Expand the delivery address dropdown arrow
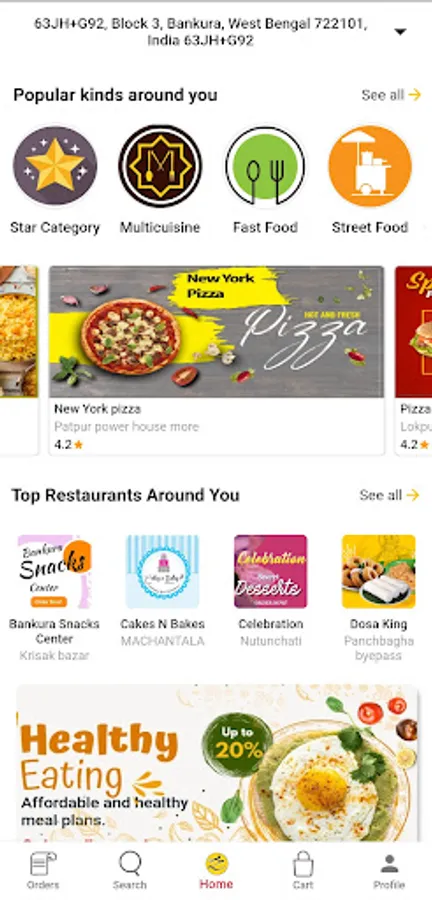This screenshot has height=900, width=432. pos(400,32)
